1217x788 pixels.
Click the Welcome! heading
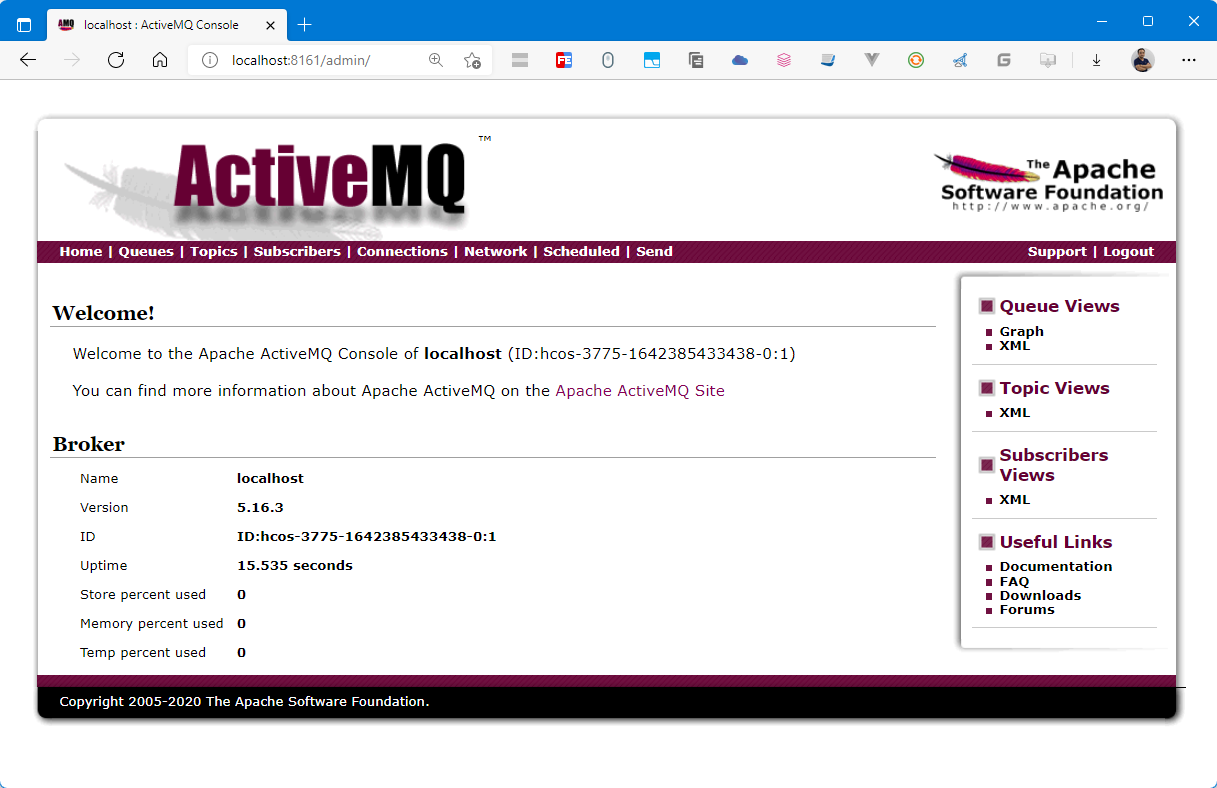[104, 313]
